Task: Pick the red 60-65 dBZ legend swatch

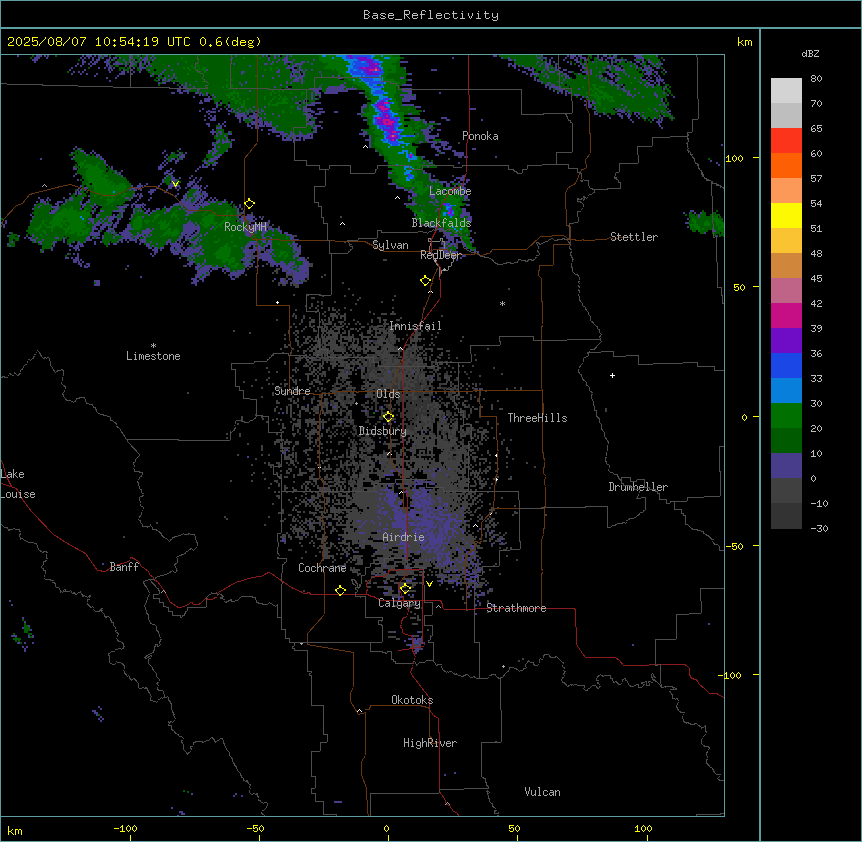Action: click(x=786, y=141)
